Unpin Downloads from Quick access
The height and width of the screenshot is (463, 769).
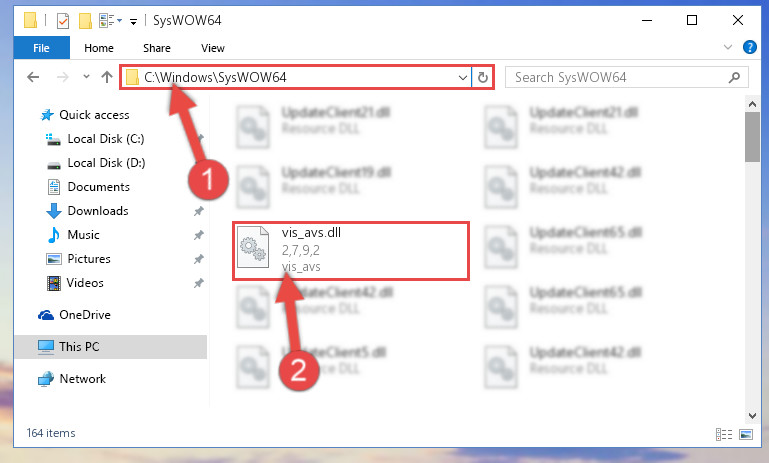pos(199,211)
